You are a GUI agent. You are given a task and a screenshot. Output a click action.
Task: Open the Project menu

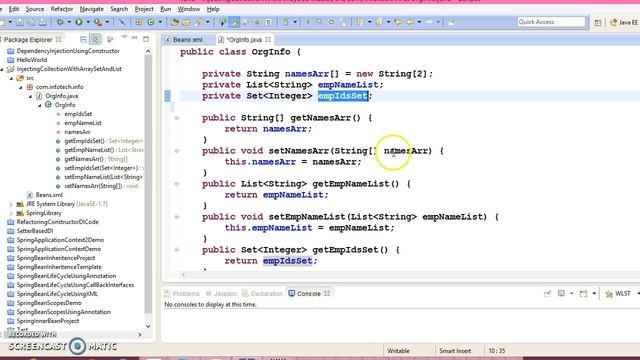(x=144, y=9)
